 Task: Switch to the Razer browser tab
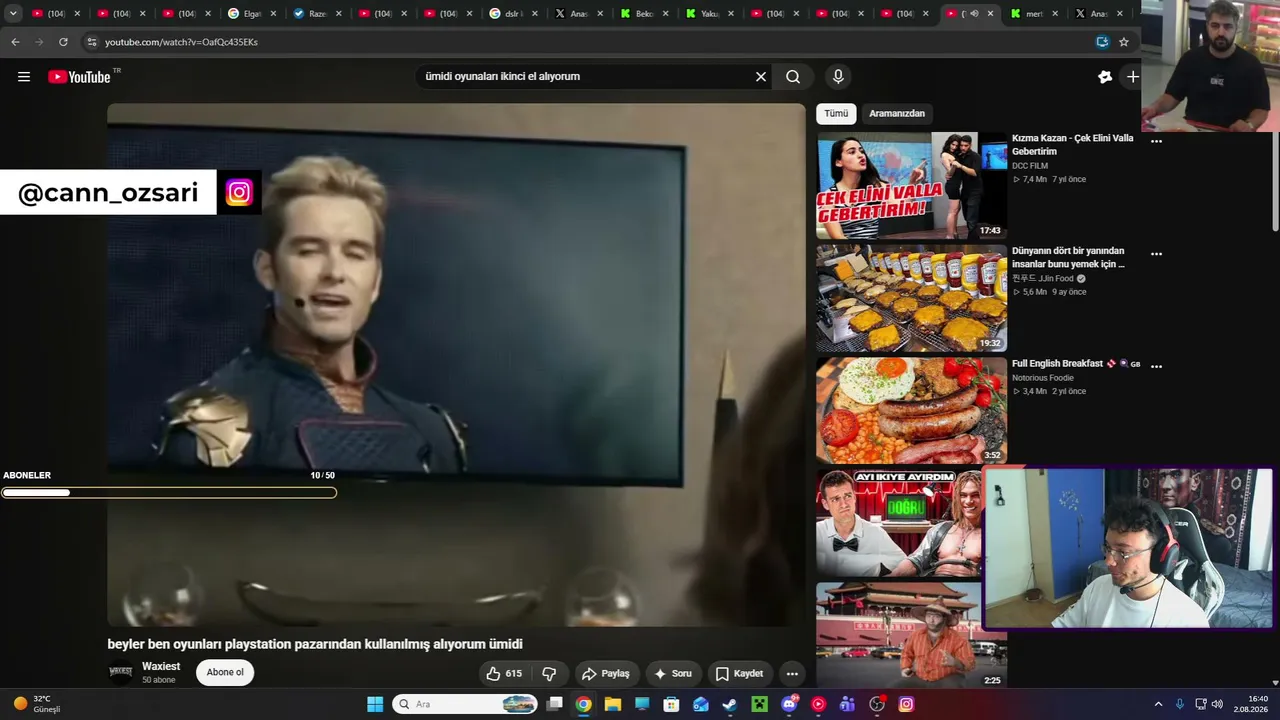pos(318,14)
